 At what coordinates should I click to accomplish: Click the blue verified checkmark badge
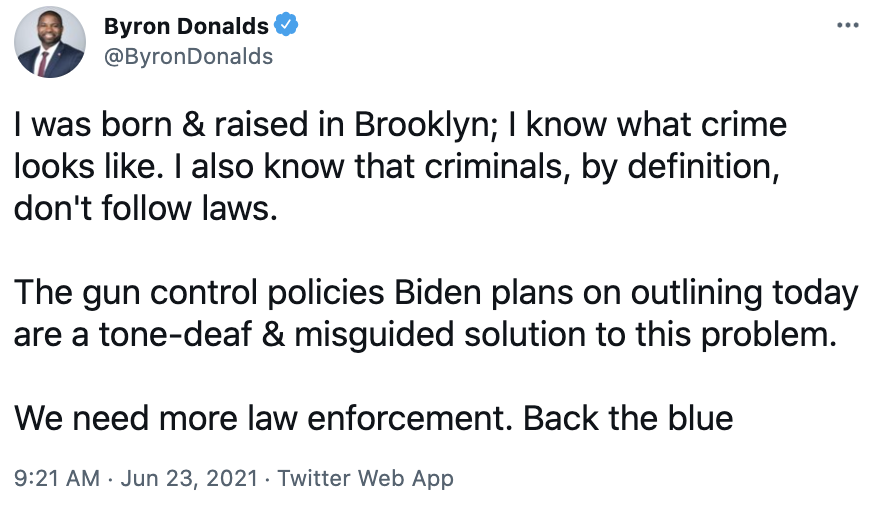click(286, 25)
